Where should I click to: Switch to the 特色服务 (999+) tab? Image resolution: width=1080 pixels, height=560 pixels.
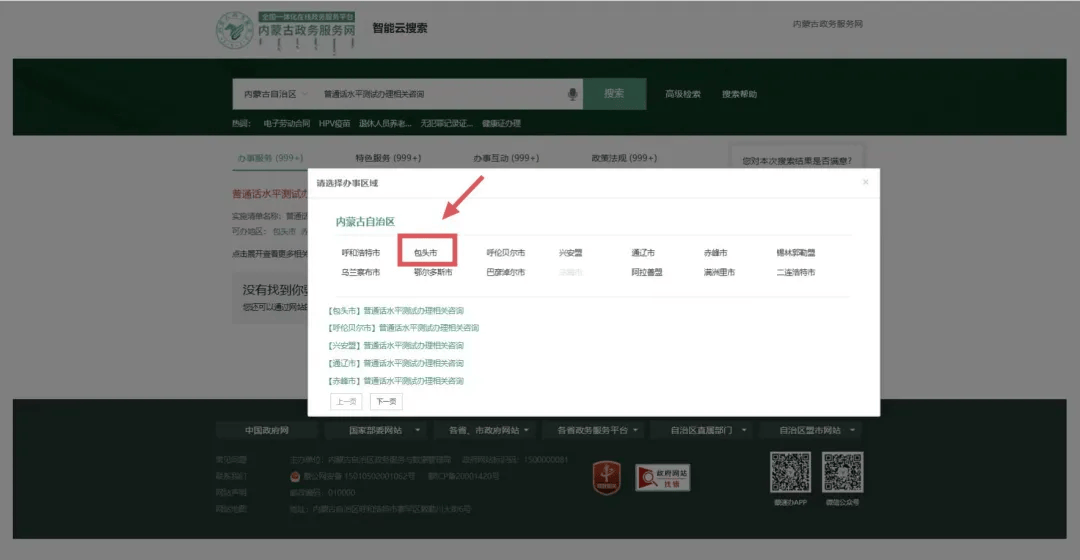point(388,158)
